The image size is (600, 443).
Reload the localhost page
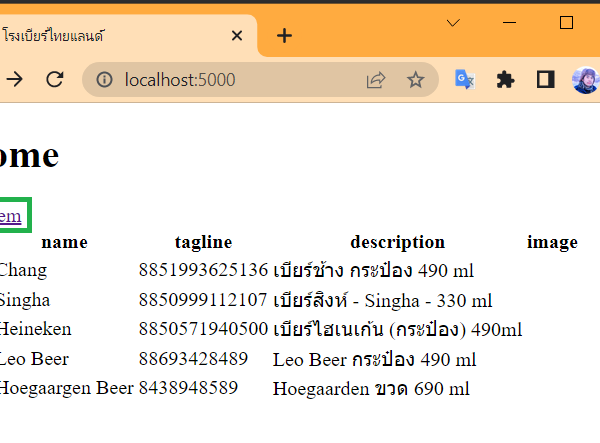pyautogui.click(x=56, y=80)
